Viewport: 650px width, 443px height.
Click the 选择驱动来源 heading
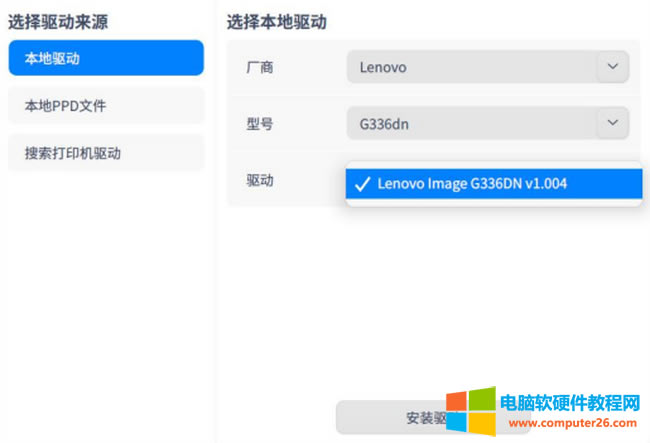pyautogui.click(x=58, y=21)
